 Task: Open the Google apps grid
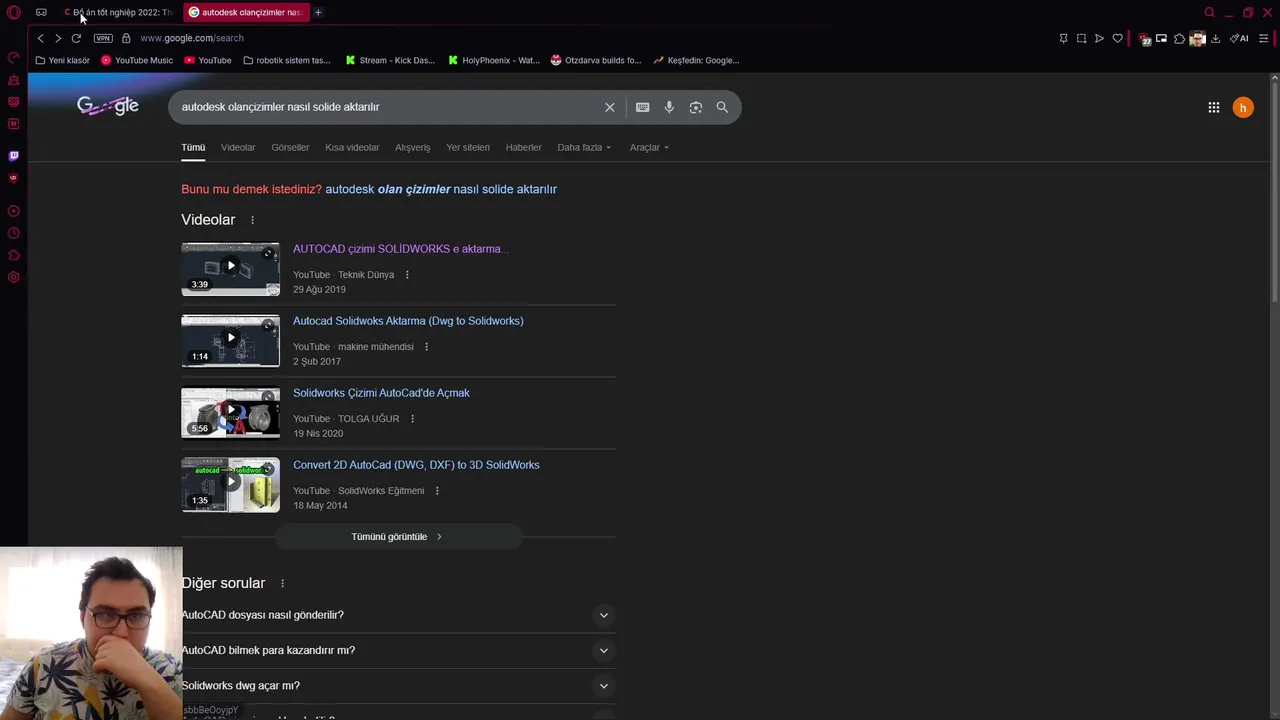tap(1214, 107)
